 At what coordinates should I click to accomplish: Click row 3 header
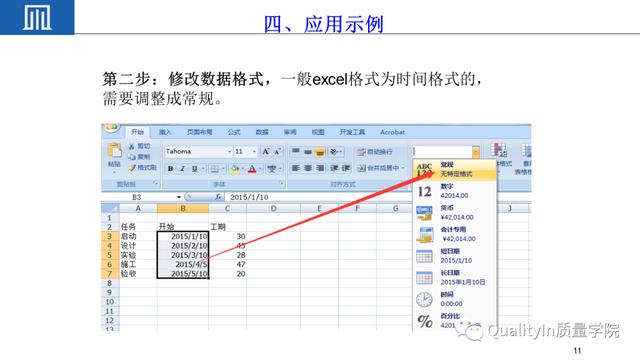click(109, 236)
